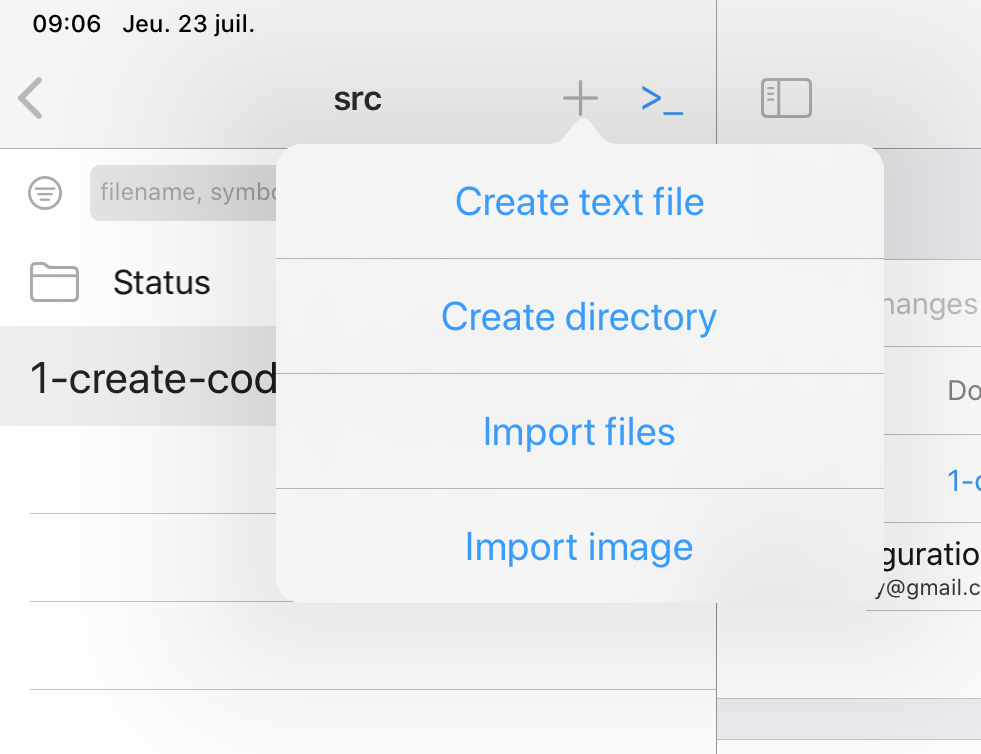Viewport: 981px width, 754px height.
Task: Tap the 09:06 clock in status bar
Action: 67,24
